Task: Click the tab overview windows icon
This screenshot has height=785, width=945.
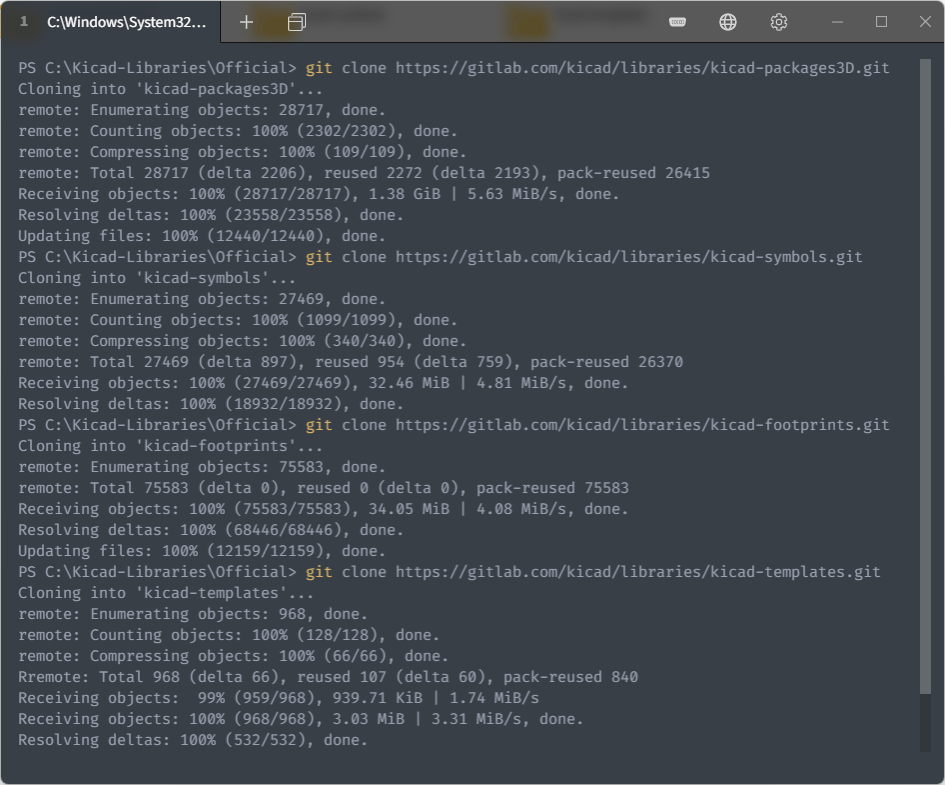Action: [297, 22]
